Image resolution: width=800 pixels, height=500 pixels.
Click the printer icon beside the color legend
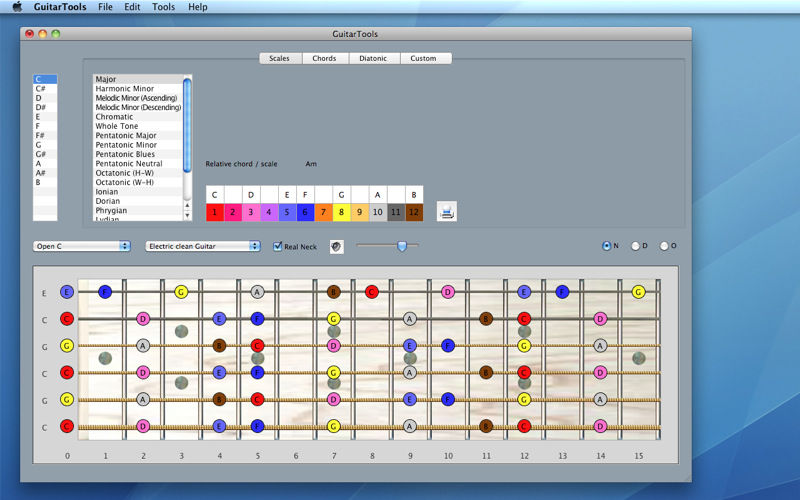[x=447, y=211]
